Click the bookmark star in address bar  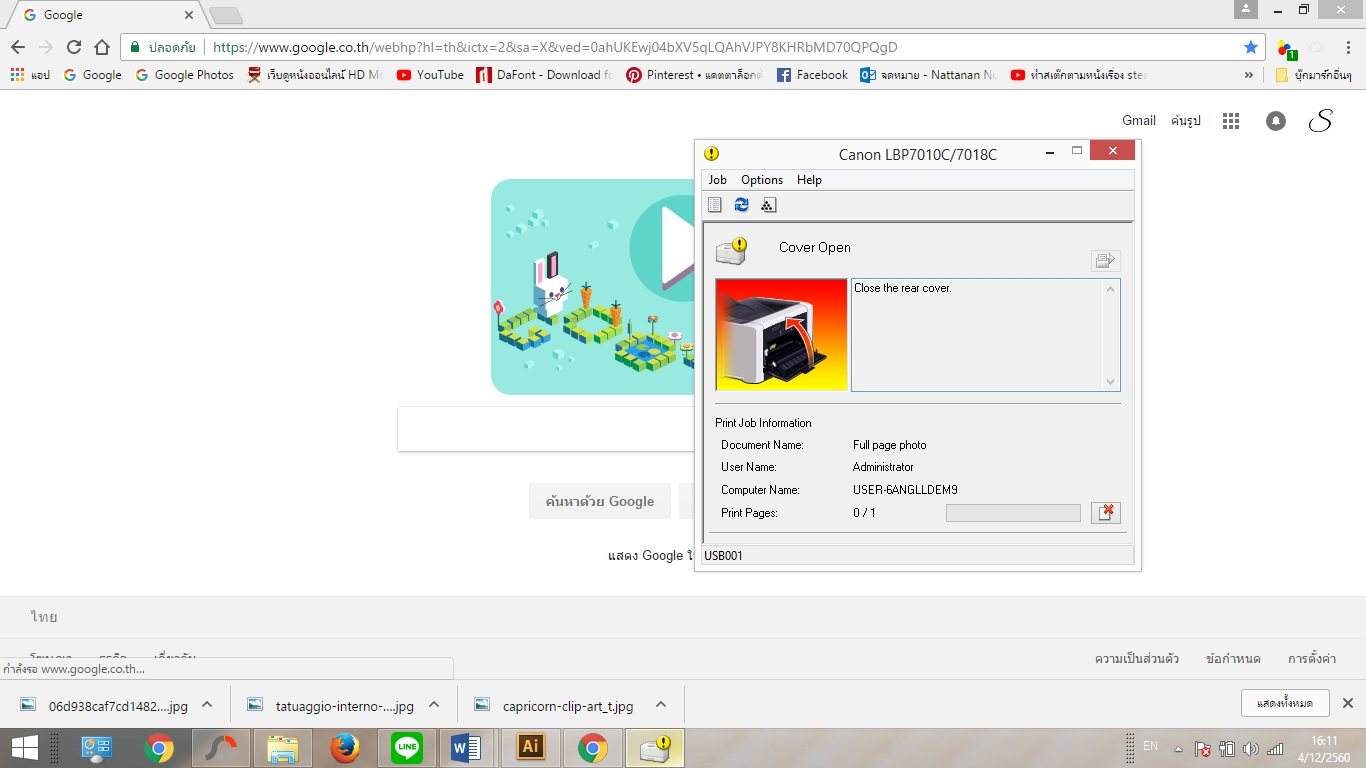coord(1250,47)
